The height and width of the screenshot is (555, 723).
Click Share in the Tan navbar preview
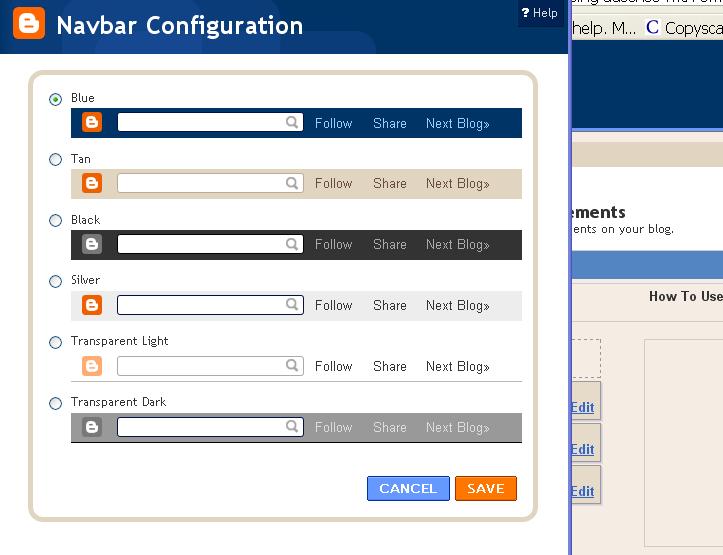click(x=390, y=183)
